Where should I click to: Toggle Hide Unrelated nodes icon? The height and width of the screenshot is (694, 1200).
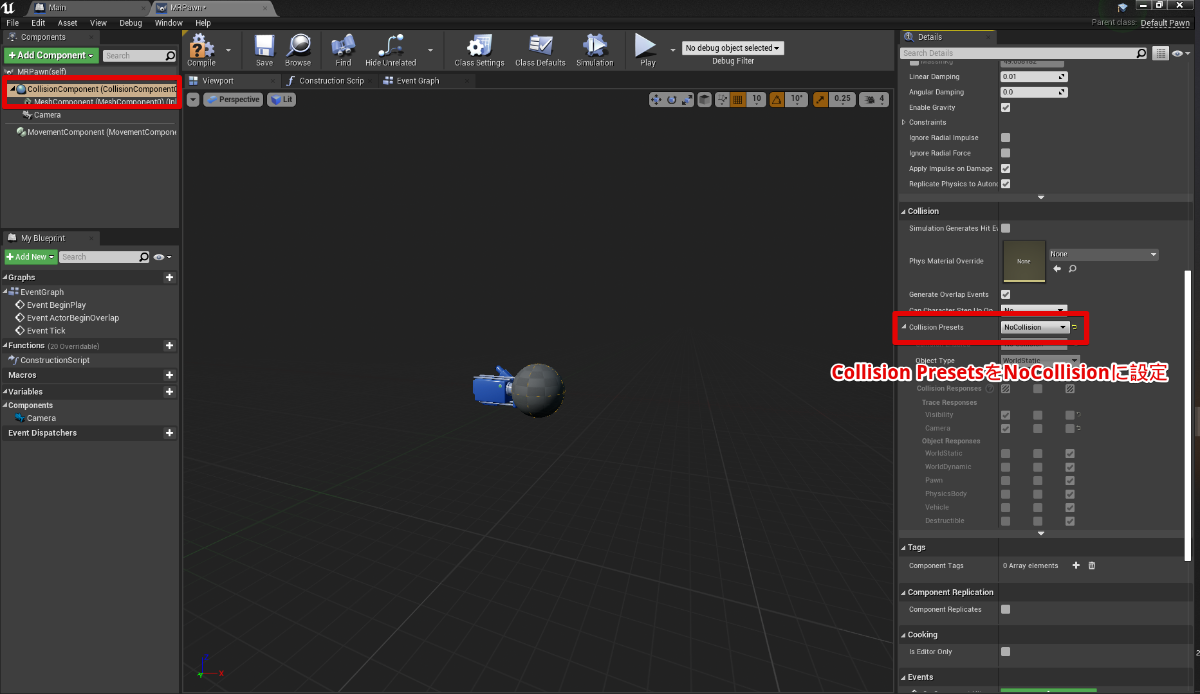point(391,49)
